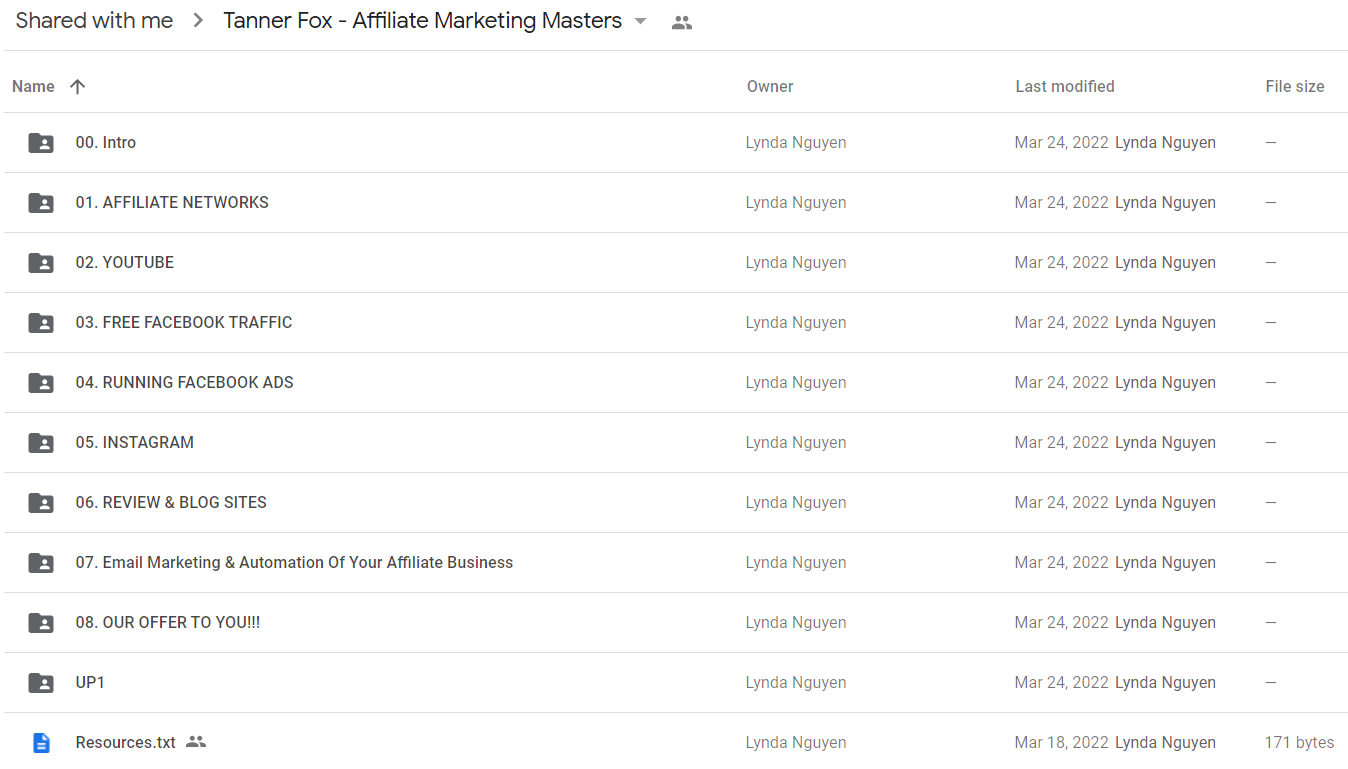Click the UP1 shared folder icon

[41, 683]
